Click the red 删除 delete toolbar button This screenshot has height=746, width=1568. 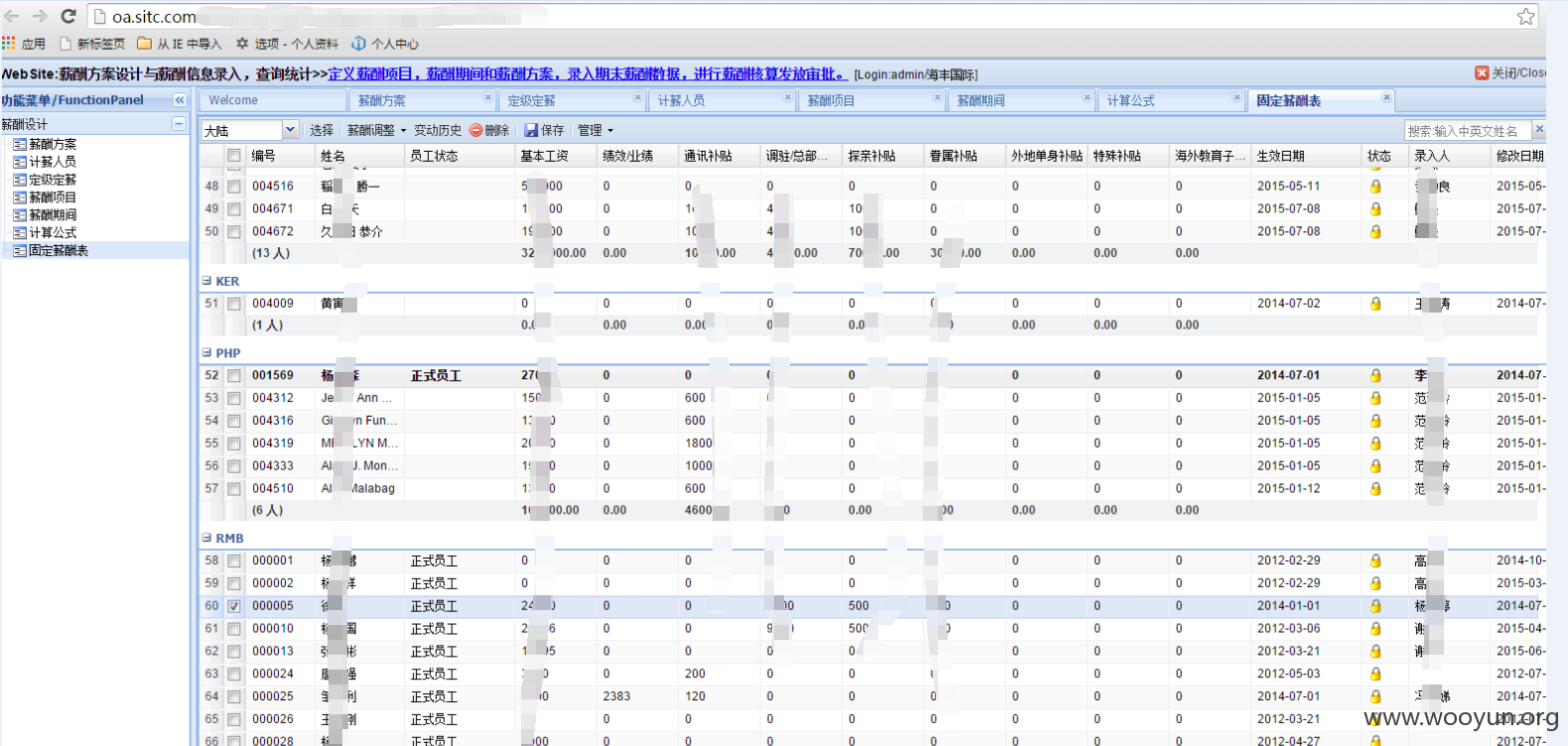point(489,130)
